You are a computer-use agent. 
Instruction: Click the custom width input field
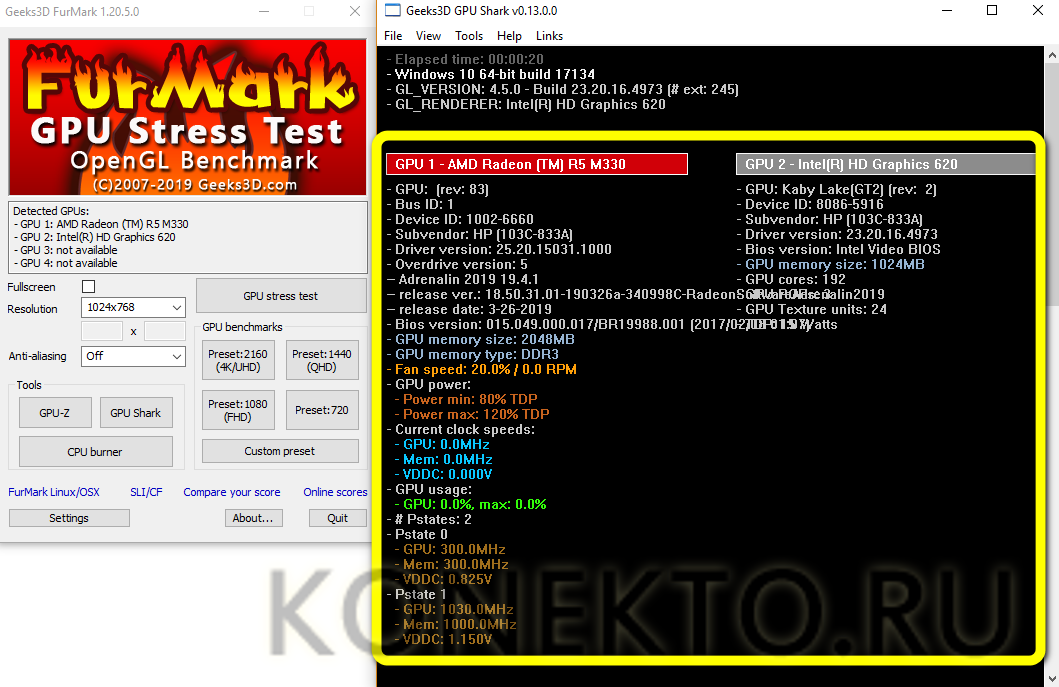102,331
